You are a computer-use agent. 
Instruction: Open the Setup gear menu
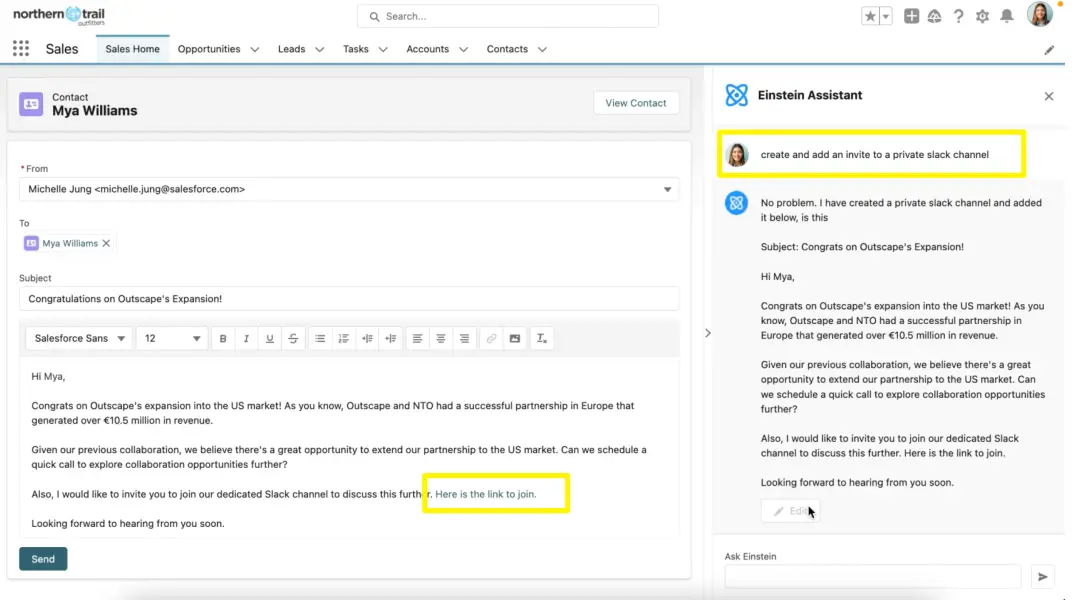tap(983, 16)
